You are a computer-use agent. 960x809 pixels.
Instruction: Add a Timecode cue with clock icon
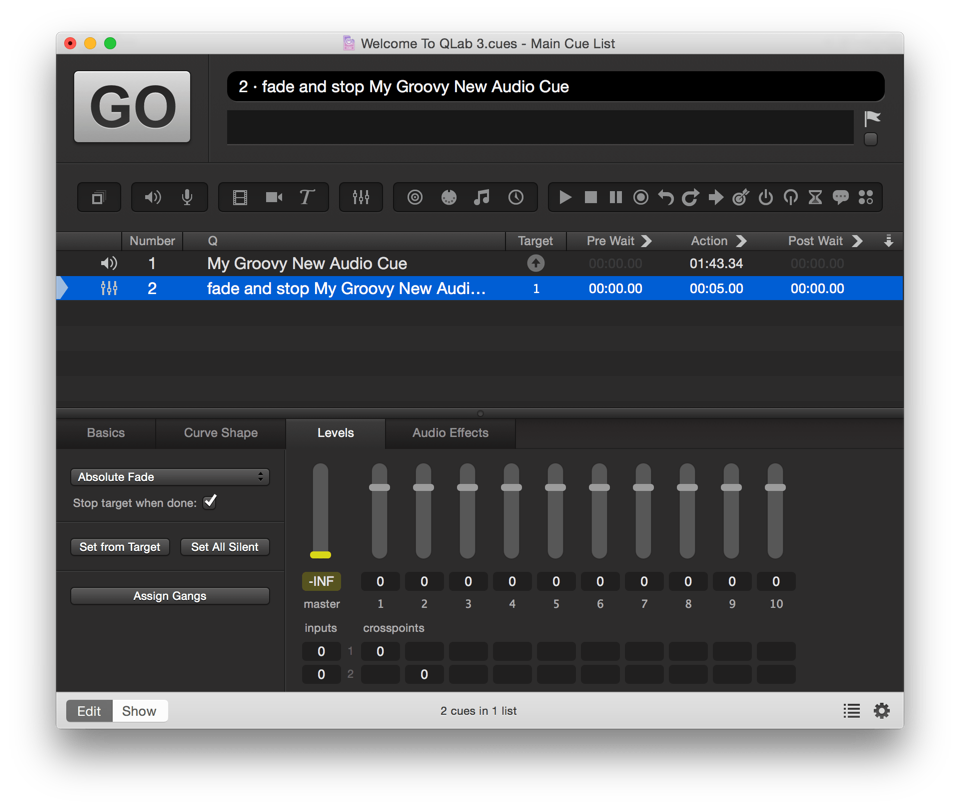[516, 198]
